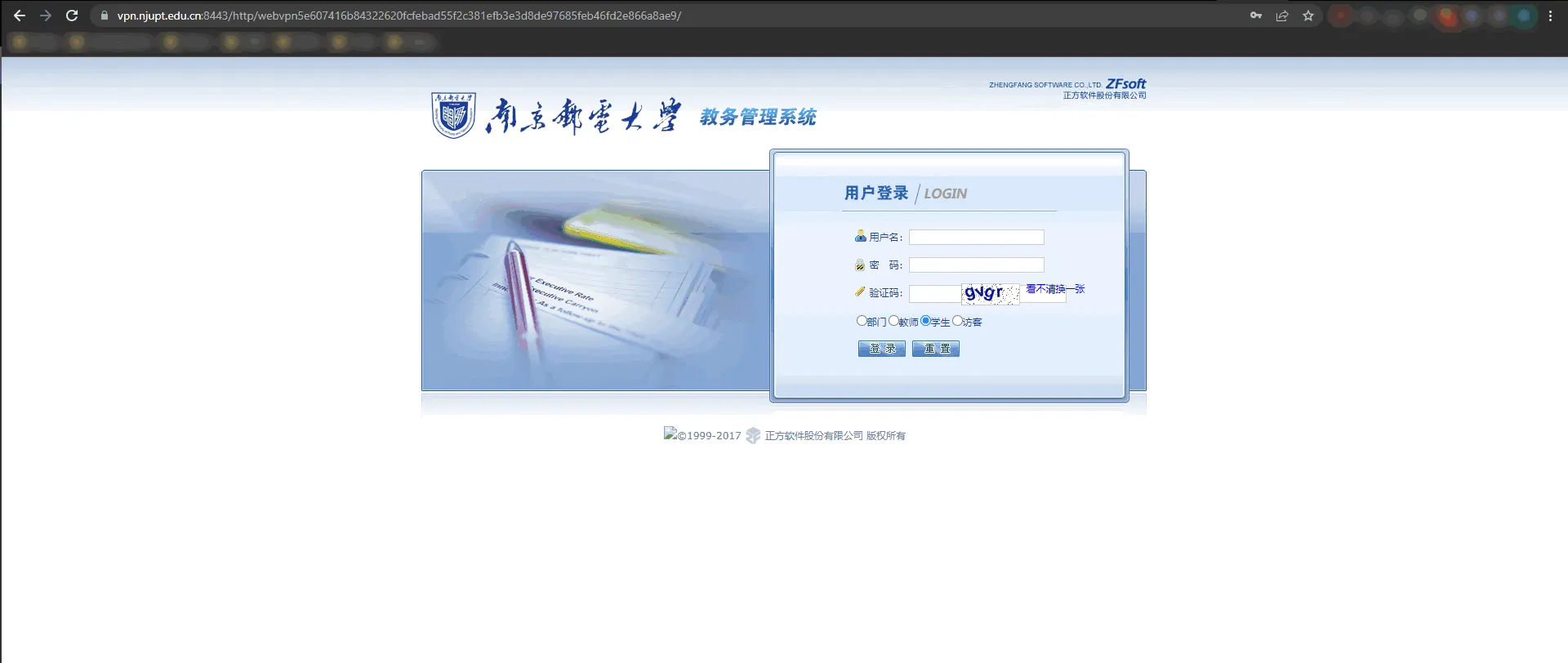Click the ©1999-2017 copyright text
The width and height of the screenshot is (1568, 663).
click(x=709, y=436)
